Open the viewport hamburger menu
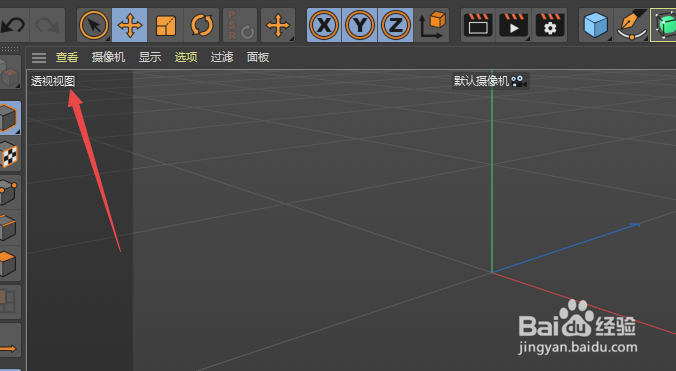This screenshot has height=371, width=676. pyautogui.click(x=39, y=57)
